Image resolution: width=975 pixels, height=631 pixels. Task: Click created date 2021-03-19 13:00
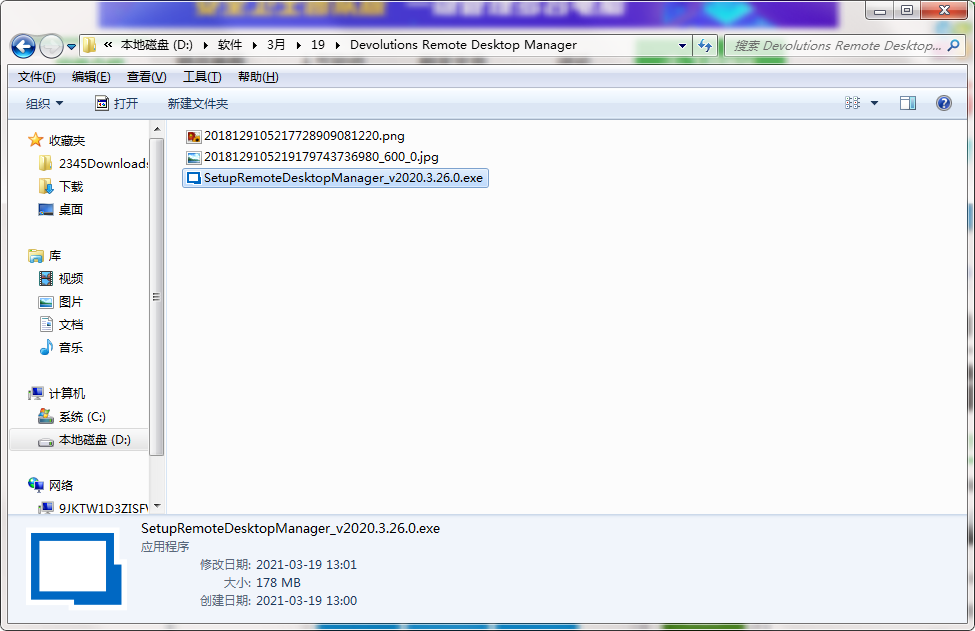(307, 601)
